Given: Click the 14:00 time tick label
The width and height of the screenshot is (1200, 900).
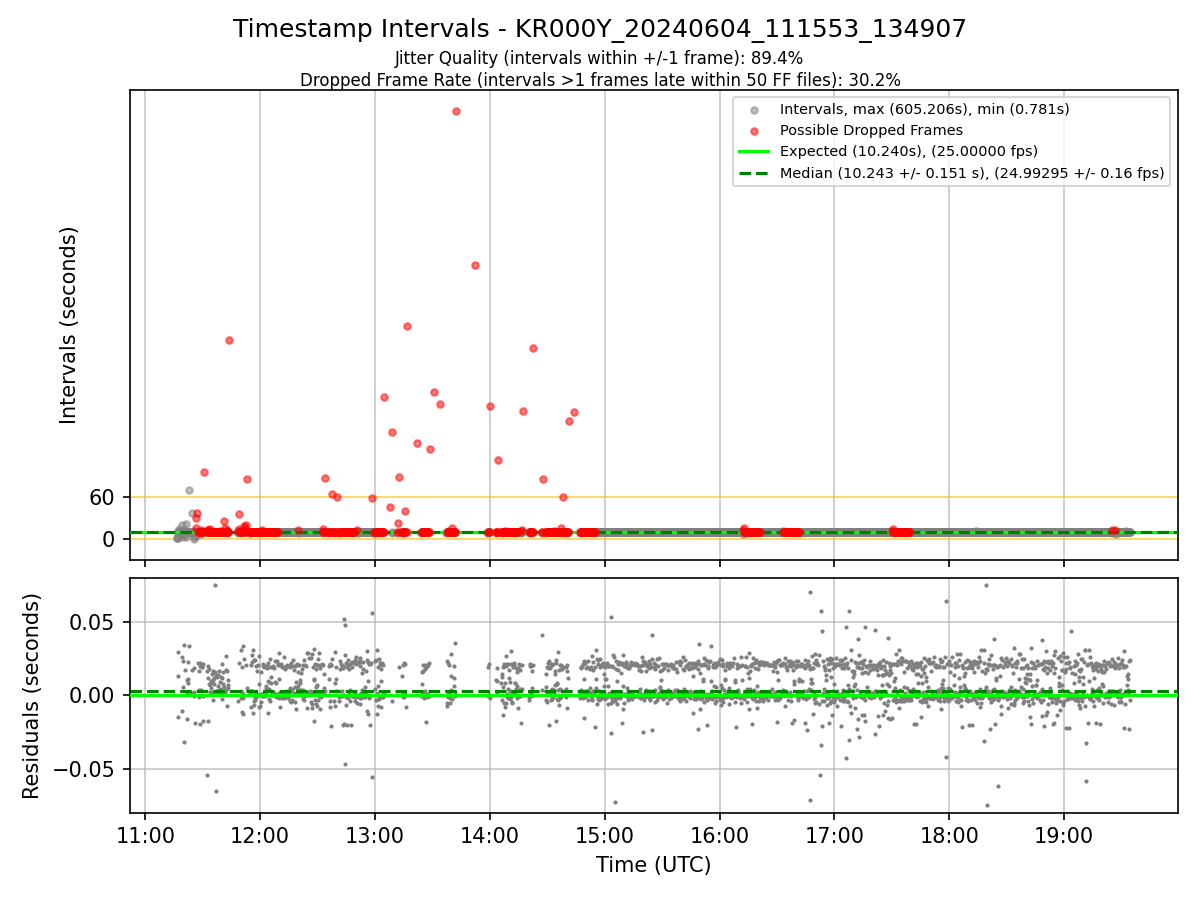Looking at the screenshot, I should click(489, 834).
